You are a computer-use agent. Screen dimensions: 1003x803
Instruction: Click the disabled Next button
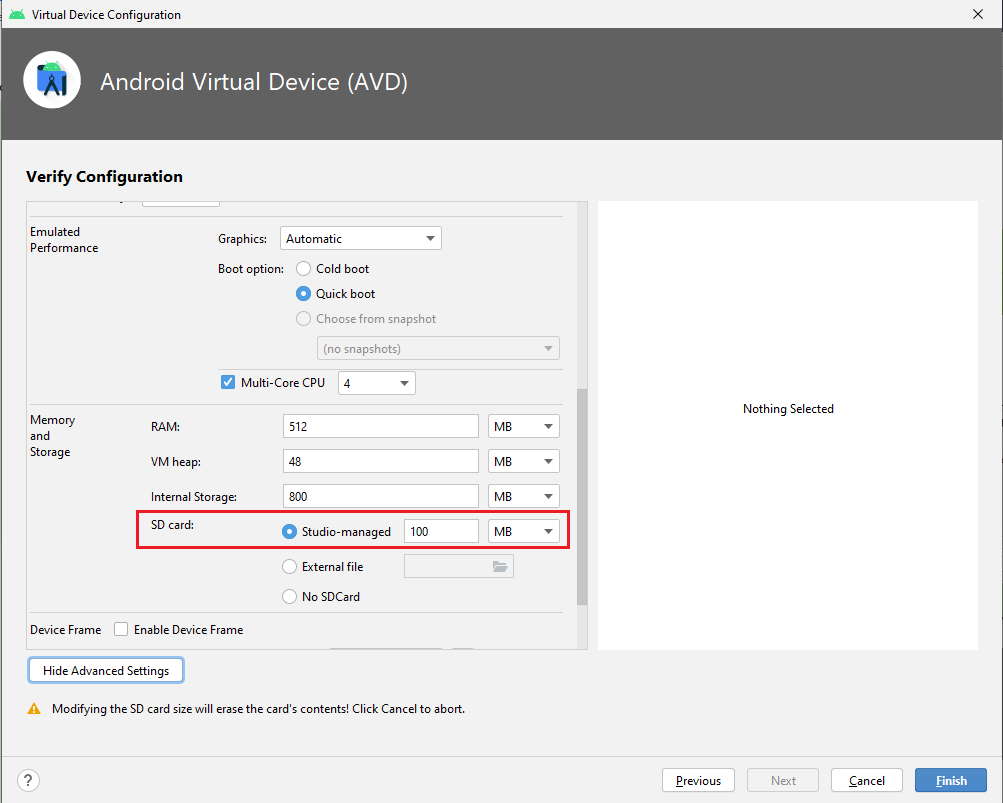coord(783,781)
